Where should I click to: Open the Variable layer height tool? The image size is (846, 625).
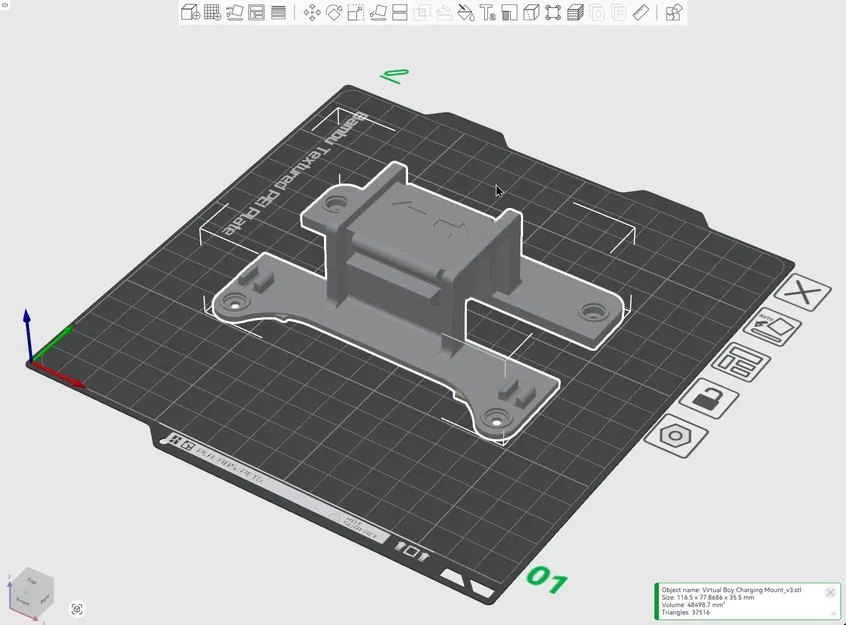(278, 12)
